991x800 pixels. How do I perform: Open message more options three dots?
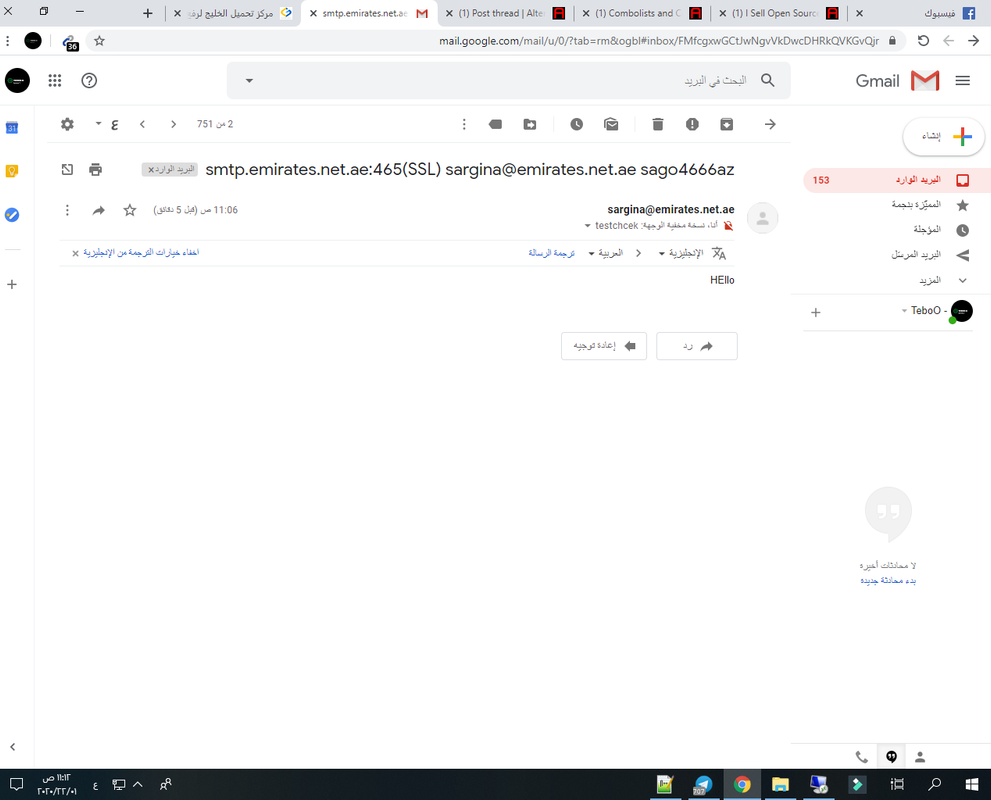tap(67, 210)
